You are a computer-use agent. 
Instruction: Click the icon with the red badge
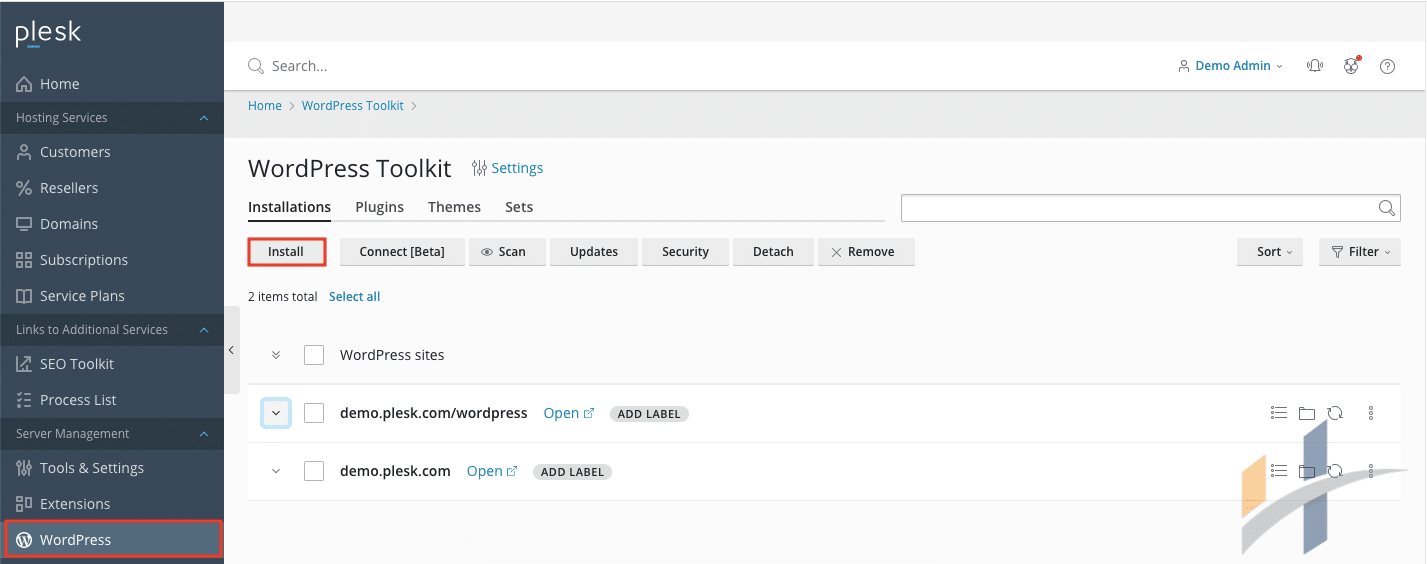pos(1352,66)
